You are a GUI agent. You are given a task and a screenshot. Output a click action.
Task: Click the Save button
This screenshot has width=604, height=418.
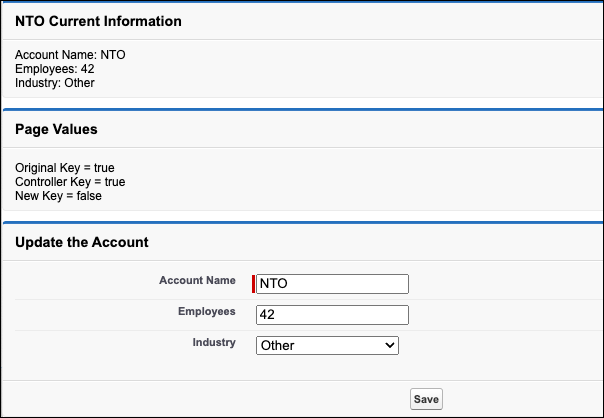point(426,399)
